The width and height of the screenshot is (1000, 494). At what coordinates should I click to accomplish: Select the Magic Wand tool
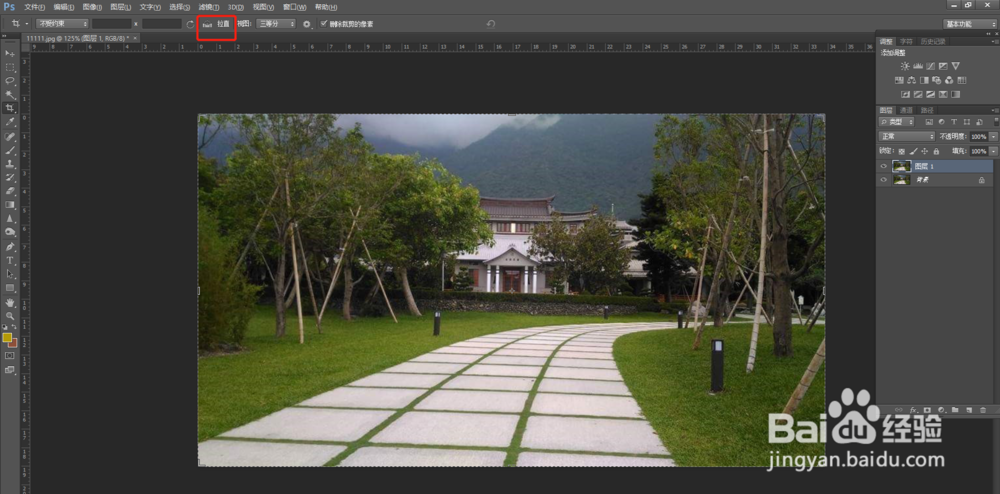click(10, 95)
